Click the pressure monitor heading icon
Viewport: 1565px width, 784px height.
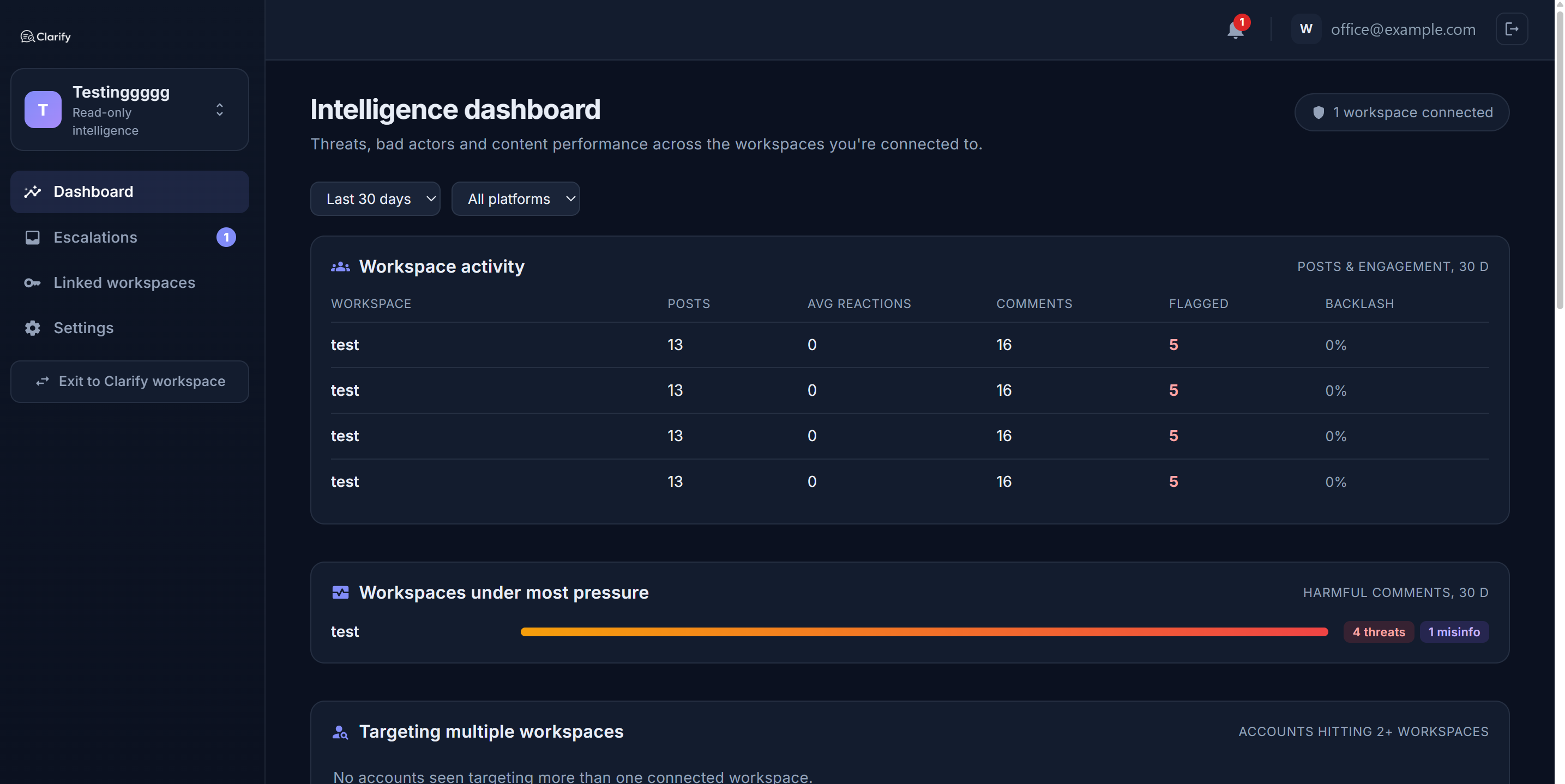[340, 593]
